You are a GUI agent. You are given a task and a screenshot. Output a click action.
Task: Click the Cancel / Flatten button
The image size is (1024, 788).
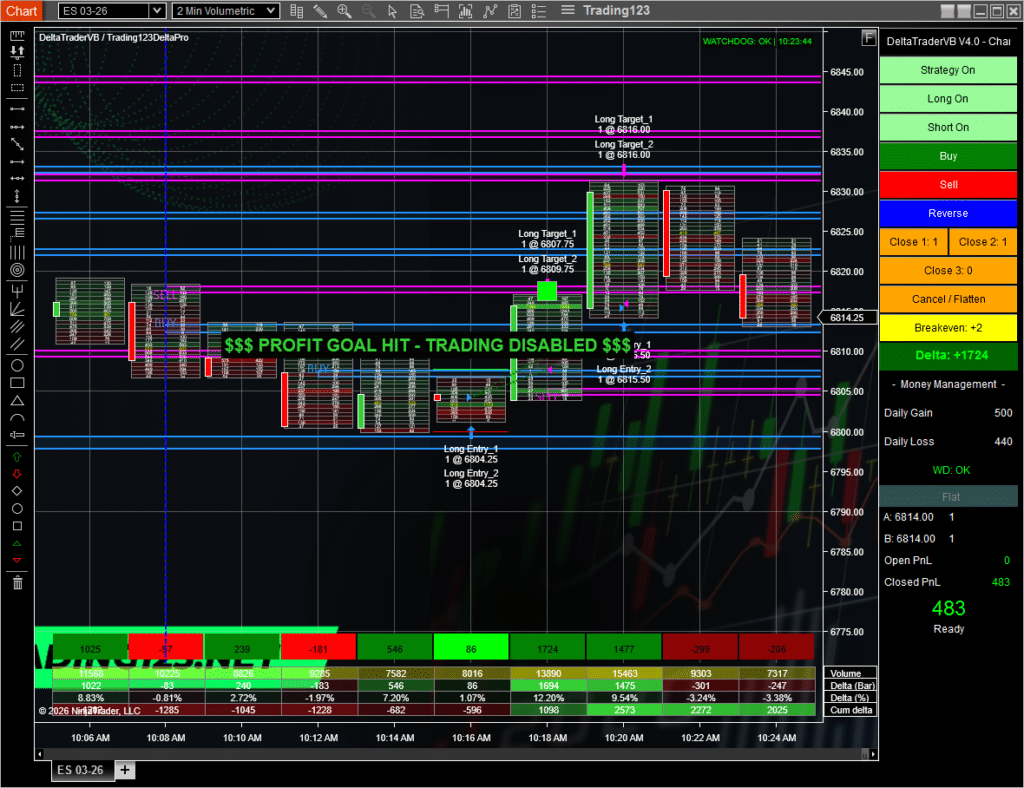[x=947, y=298]
